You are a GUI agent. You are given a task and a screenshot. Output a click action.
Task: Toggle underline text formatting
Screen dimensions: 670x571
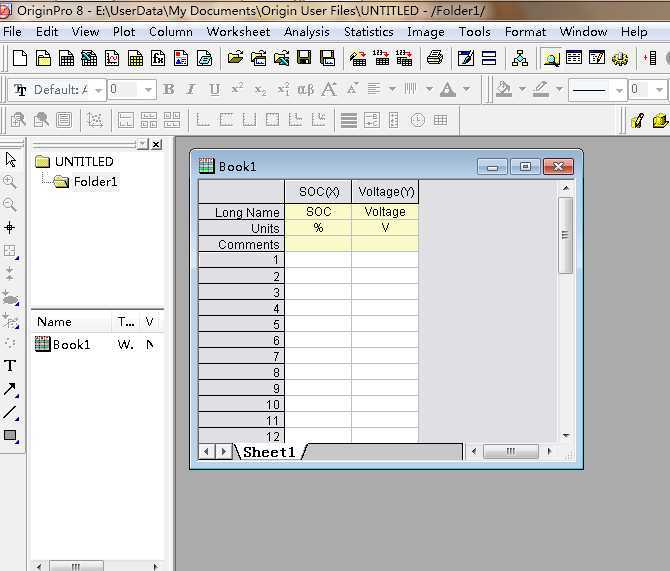tap(215, 89)
